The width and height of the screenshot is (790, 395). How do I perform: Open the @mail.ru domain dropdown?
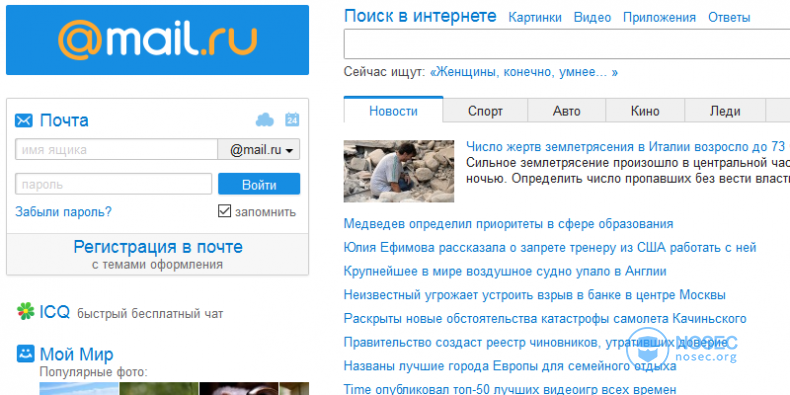point(259,150)
